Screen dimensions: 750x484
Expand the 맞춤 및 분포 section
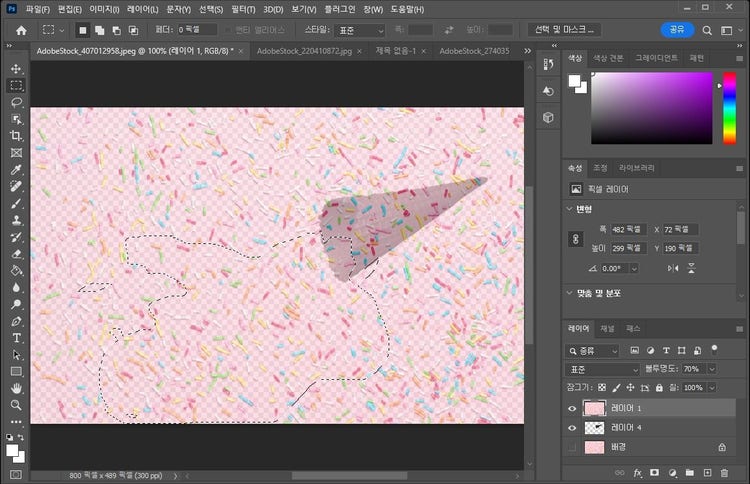pos(569,293)
